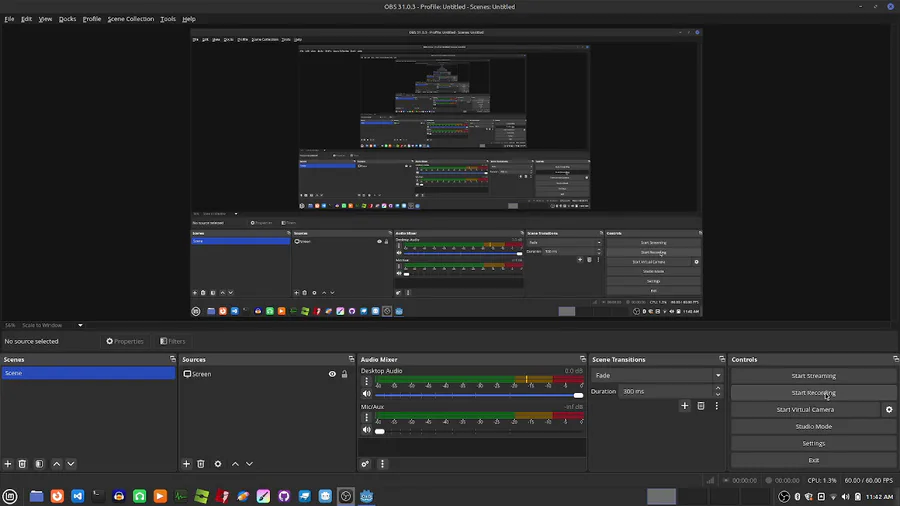Toggle lock on the Screen source

(x=344, y=374)
